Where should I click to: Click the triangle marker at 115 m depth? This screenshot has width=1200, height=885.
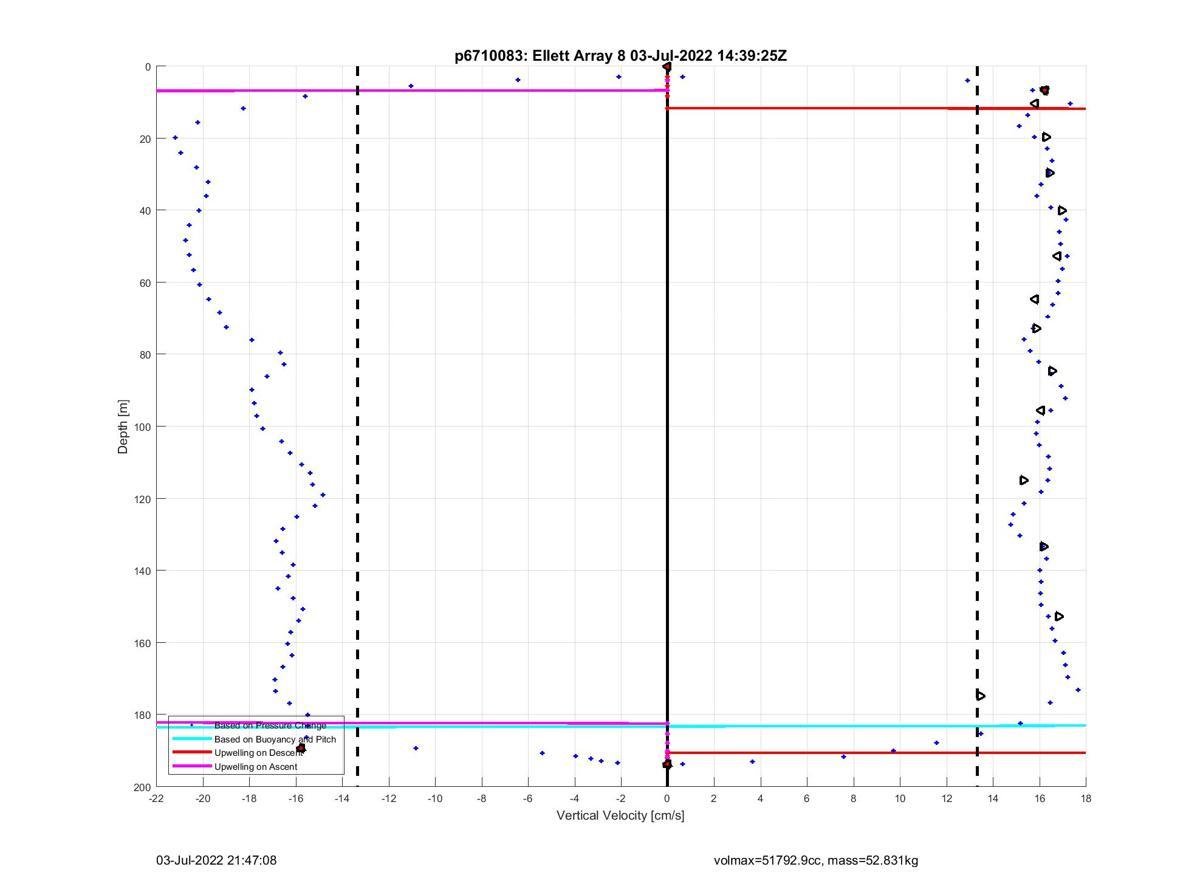[x=1024, y=480]
